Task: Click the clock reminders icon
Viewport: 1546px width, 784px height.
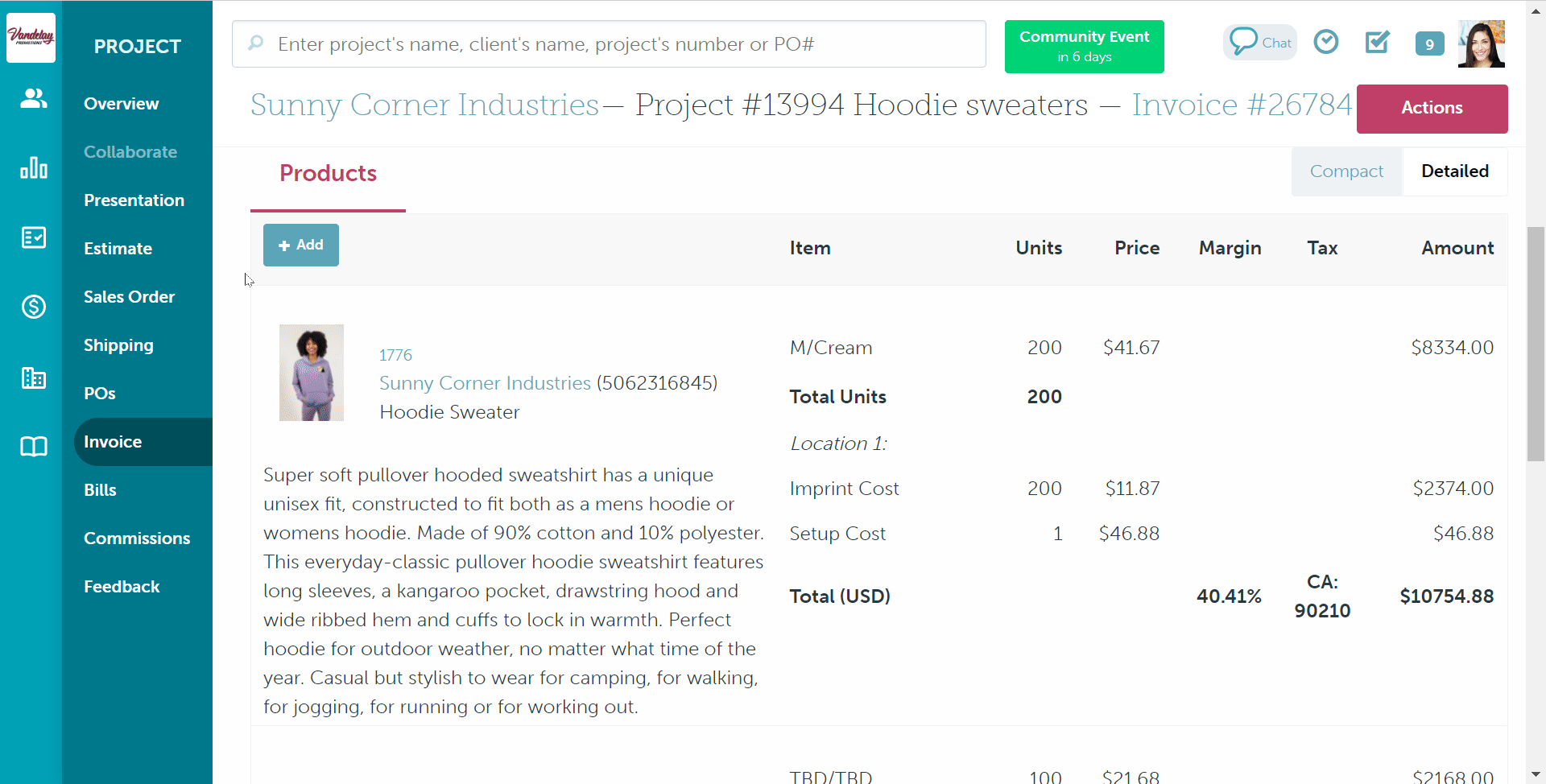Action: [1325, 42]
